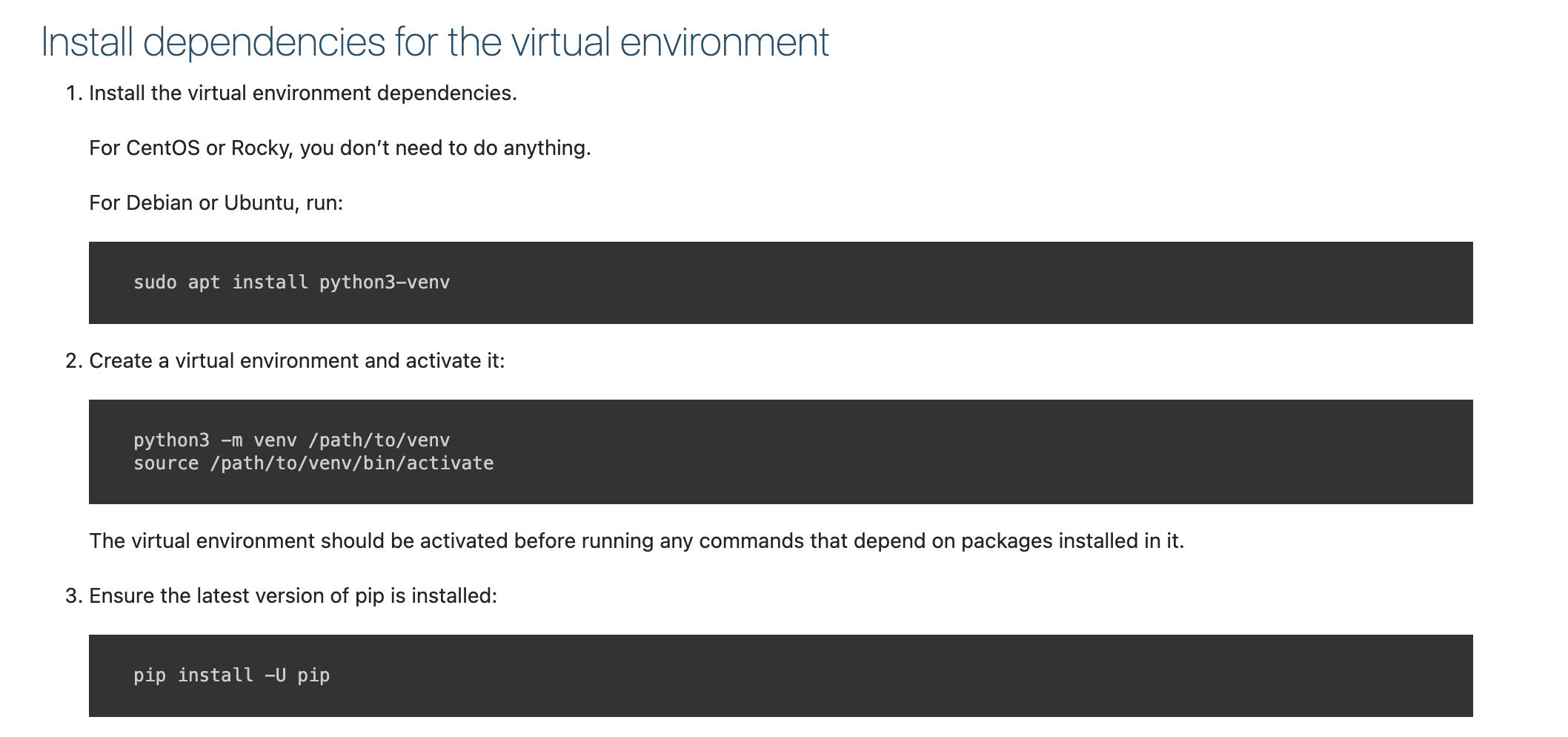Click the word 'source' in the second code block

click(166, 463)
